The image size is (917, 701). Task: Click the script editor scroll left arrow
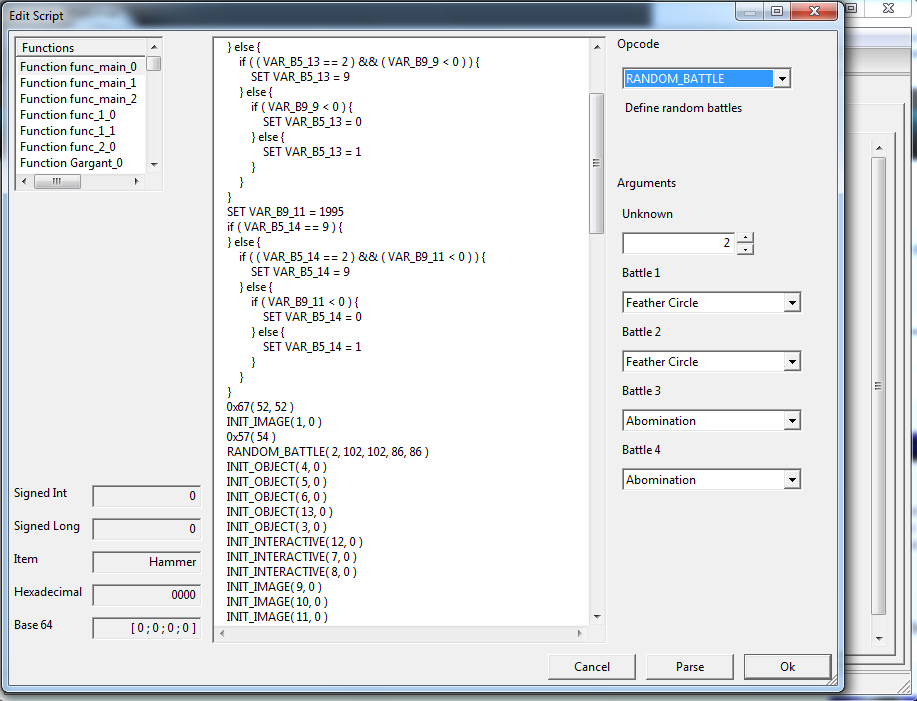(222, 633)
